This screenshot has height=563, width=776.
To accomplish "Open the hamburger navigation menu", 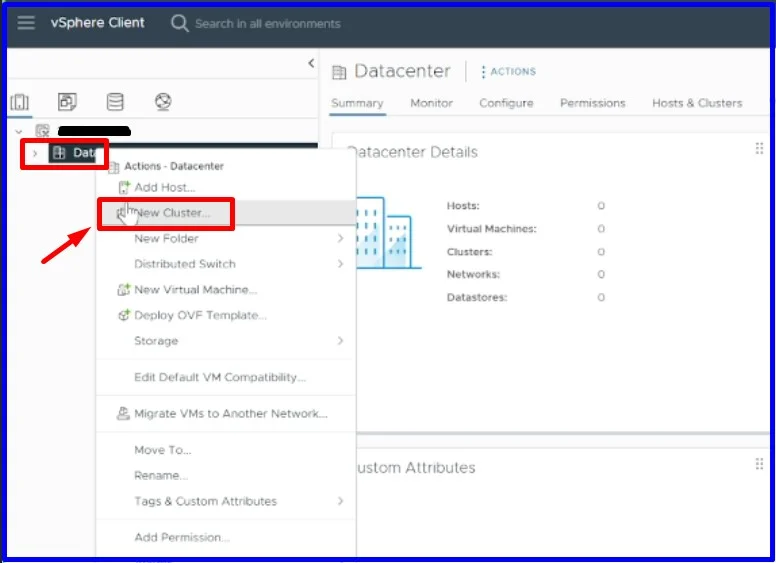I will tap(26, 23).
